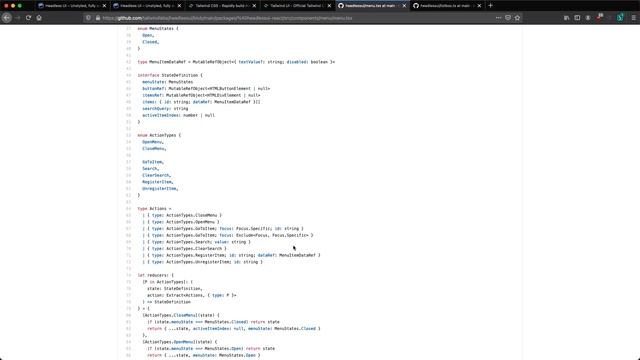Click the browser forward arrow
This screenshot has width=640, height=360.
[18, 18]
